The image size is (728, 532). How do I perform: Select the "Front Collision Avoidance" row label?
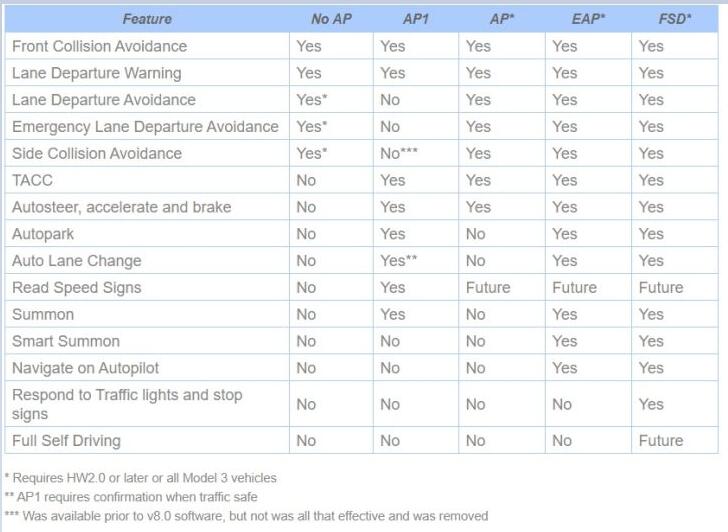coord(99,46)
